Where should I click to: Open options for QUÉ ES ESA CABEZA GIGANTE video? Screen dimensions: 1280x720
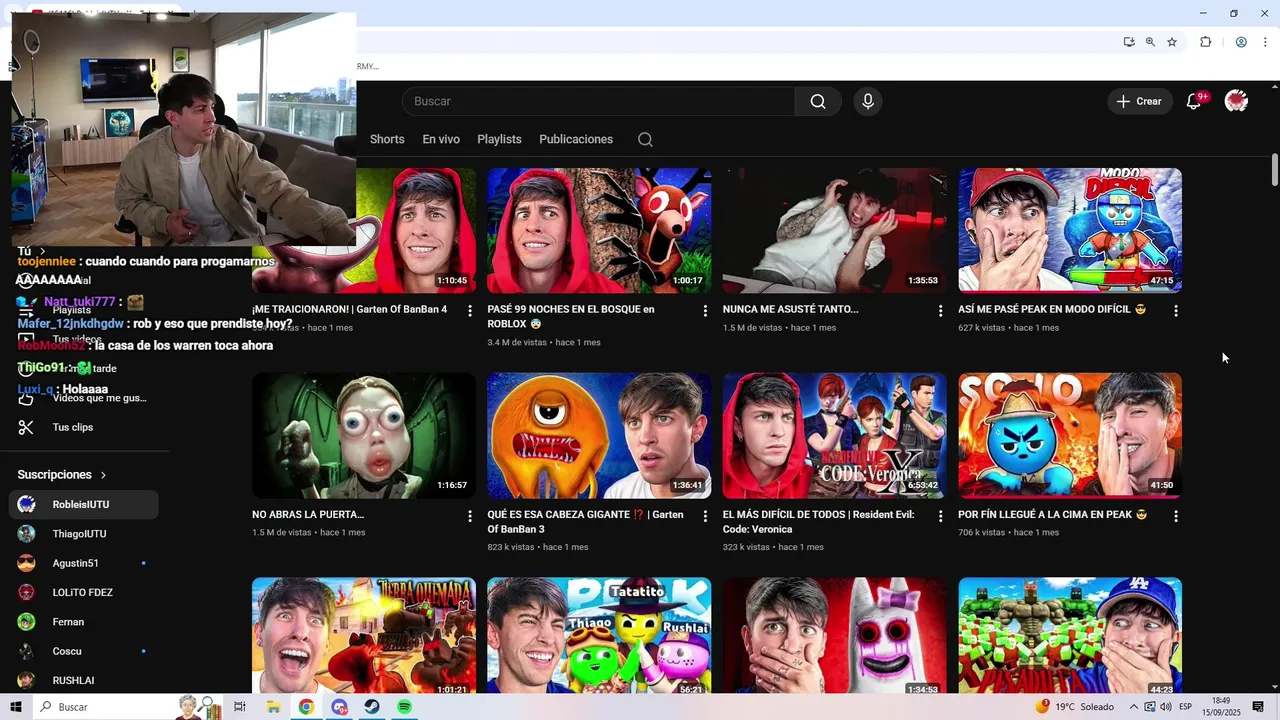click(705, 516)
